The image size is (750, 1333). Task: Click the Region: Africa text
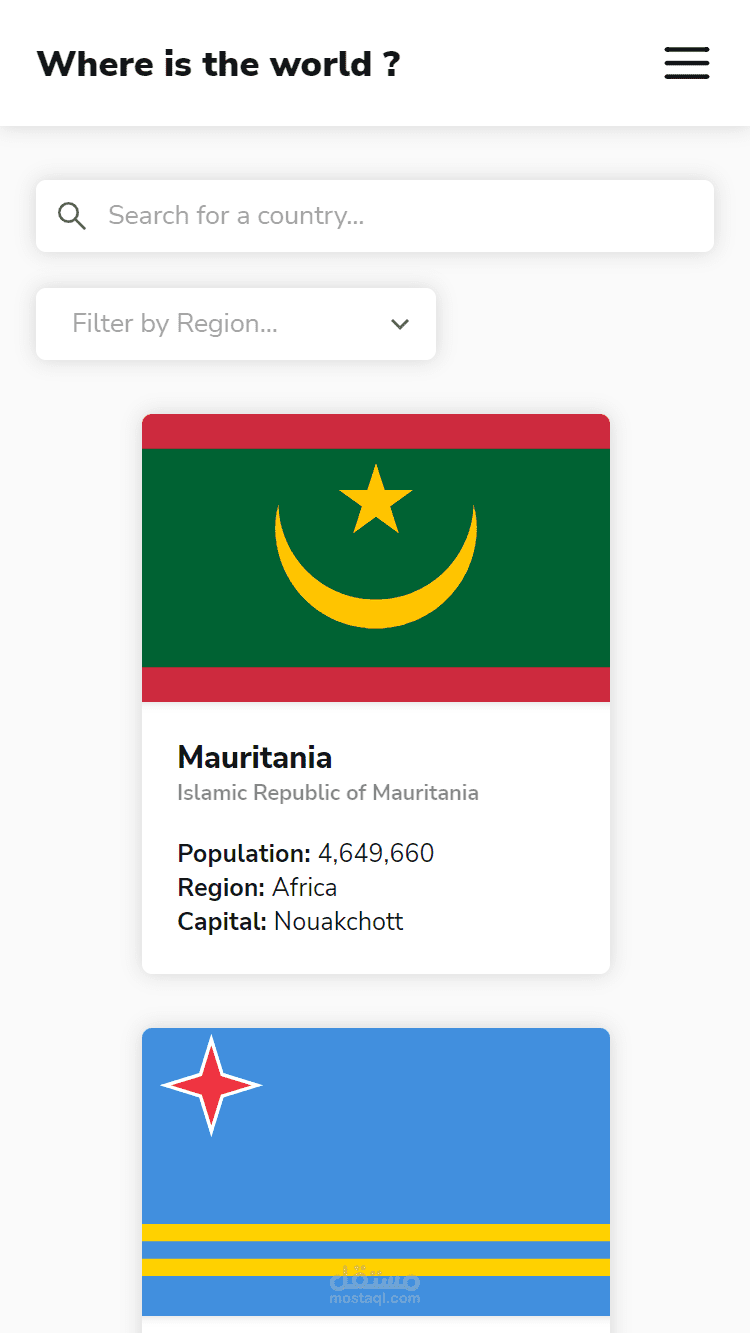[x=257, y=887]
